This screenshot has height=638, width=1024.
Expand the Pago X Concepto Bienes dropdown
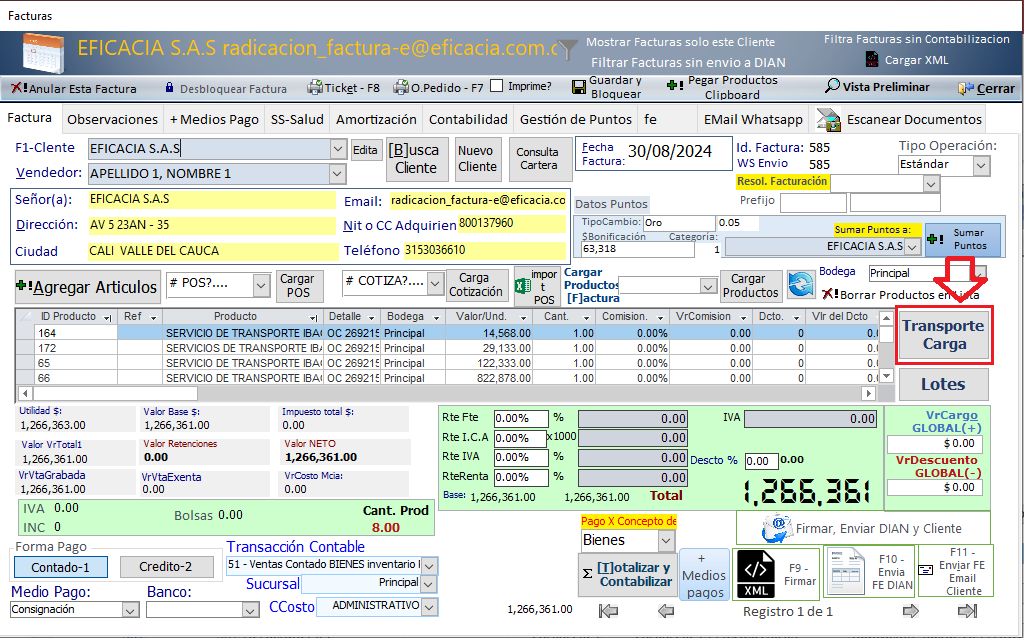666,541
